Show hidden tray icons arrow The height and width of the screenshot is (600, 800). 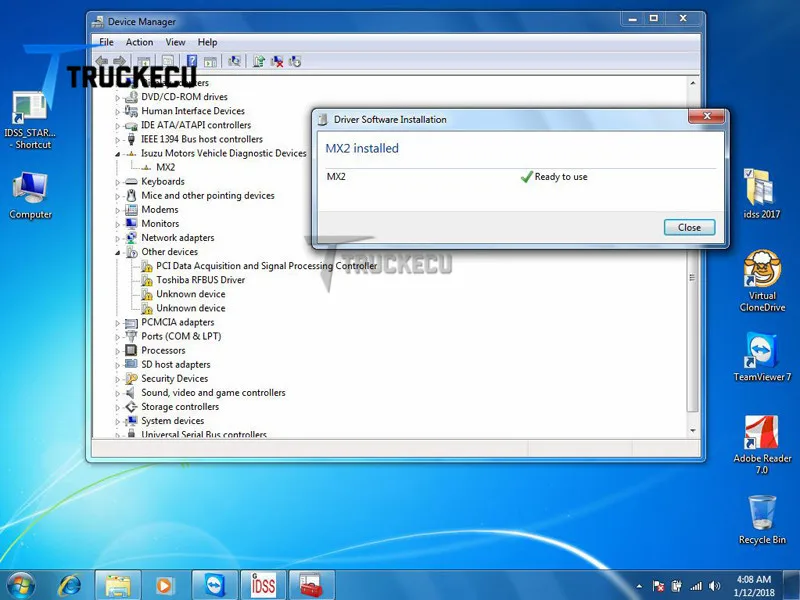coord(639,586)
